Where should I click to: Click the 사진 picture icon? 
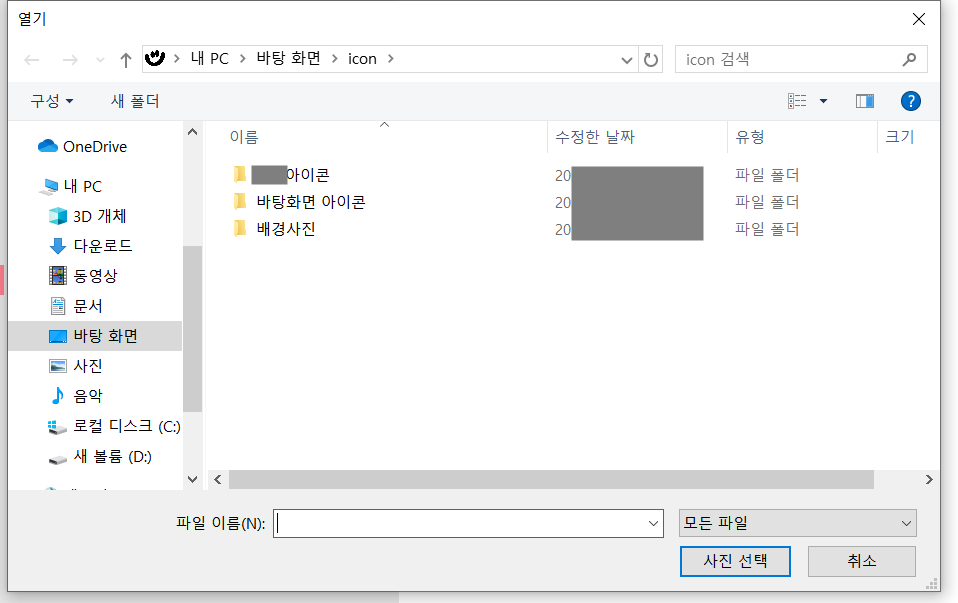[57, 366]
